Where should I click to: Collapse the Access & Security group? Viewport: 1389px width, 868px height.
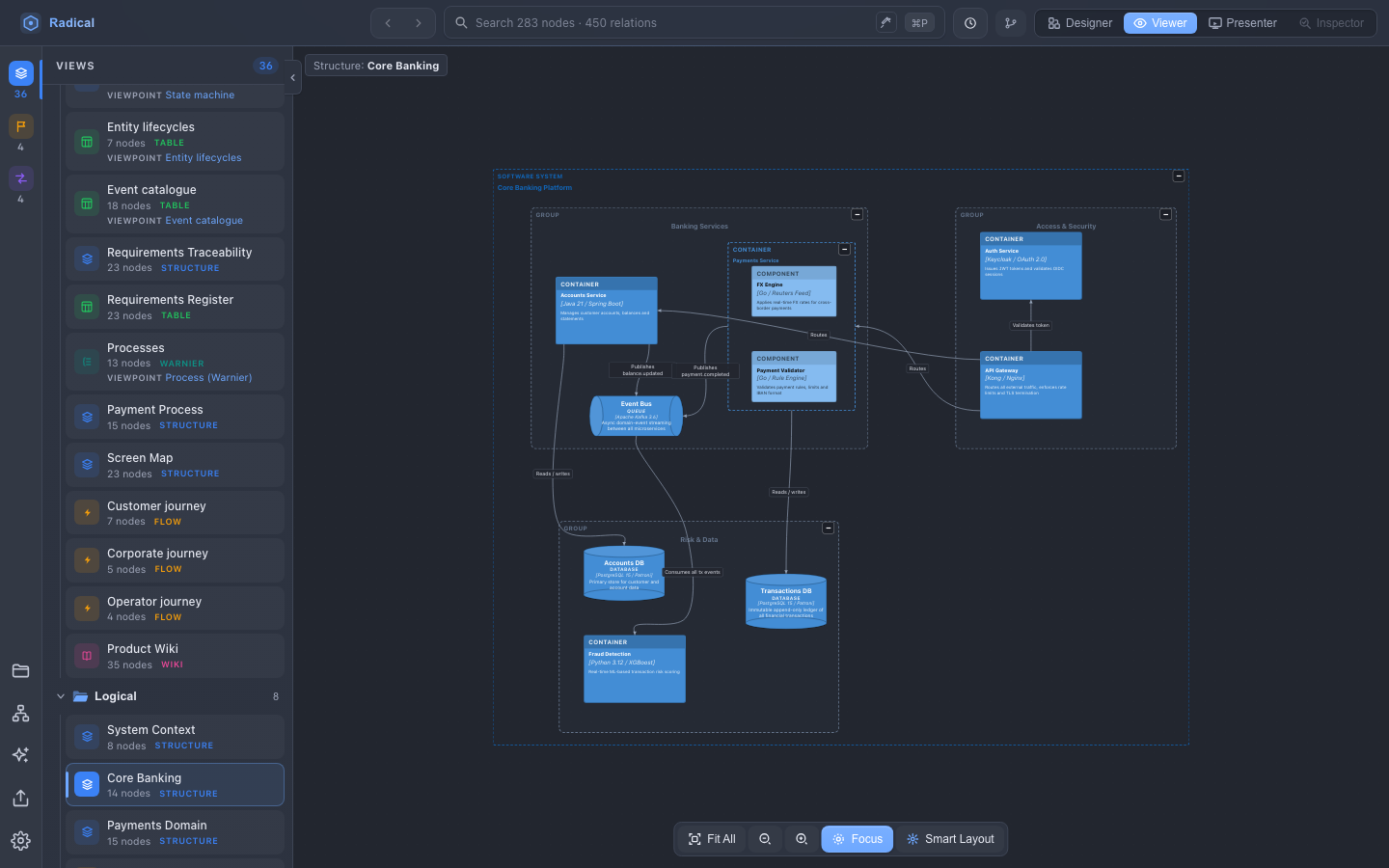point(1165,214)
